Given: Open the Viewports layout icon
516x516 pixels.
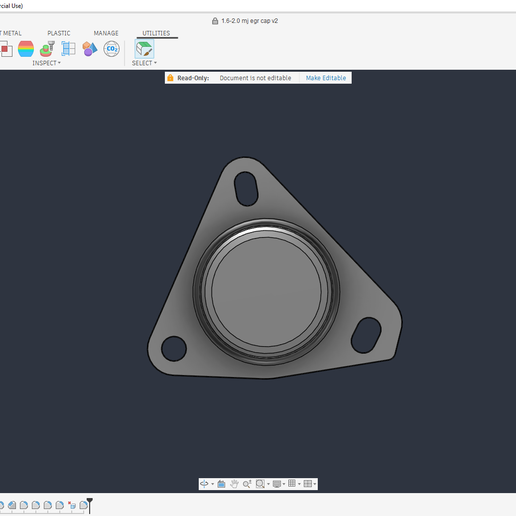Looking at the screenshot, I should pos(308,484).
